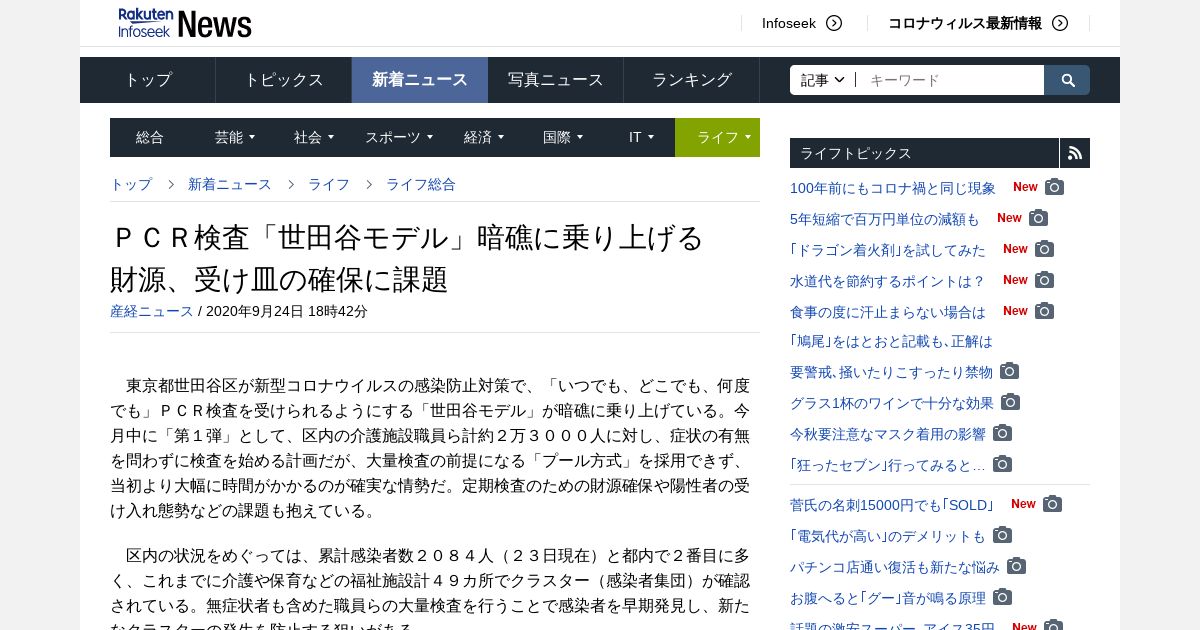Click camera icon beside 要警戒、掻いたりこすったり禁物
The image size is (1200, 630).
[1009, 371]
